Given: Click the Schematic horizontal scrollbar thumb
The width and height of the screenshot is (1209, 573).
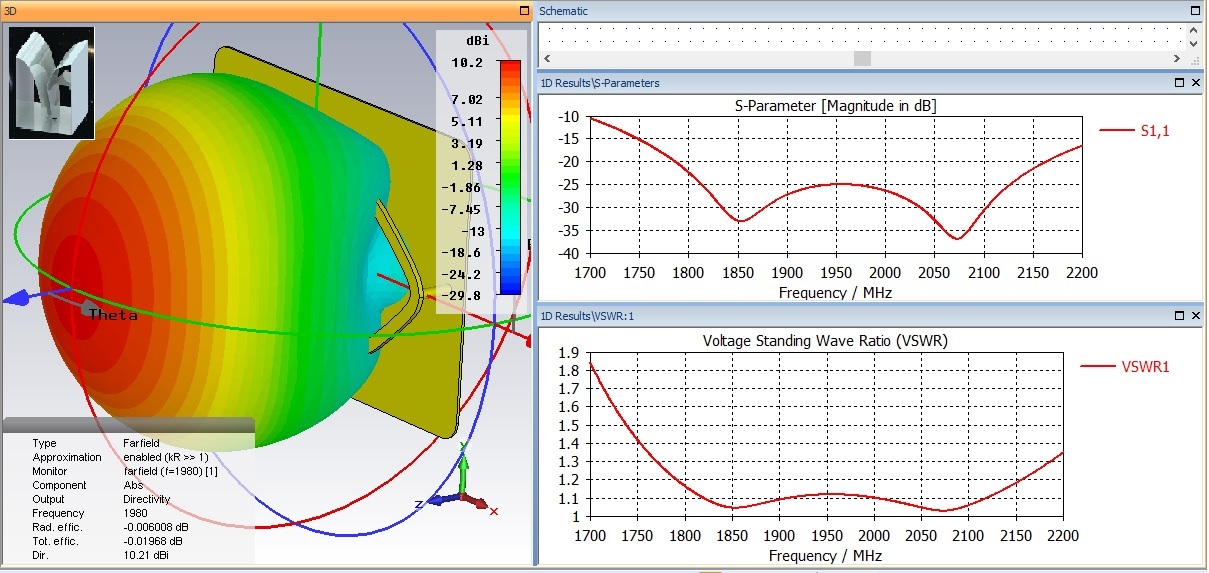Looking at the screenshot, I should pyautogui.click(x=862, y=59).
